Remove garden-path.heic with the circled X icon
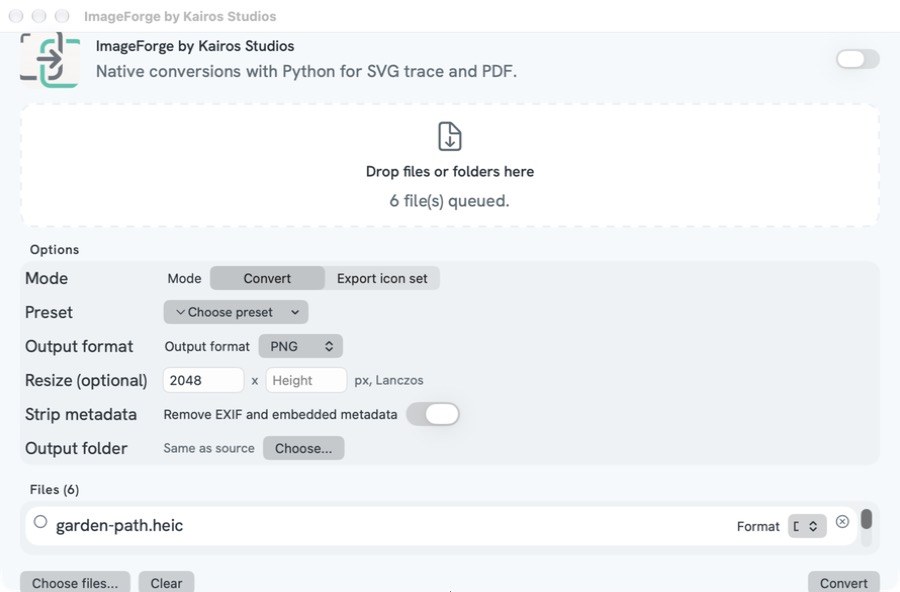 842,521
